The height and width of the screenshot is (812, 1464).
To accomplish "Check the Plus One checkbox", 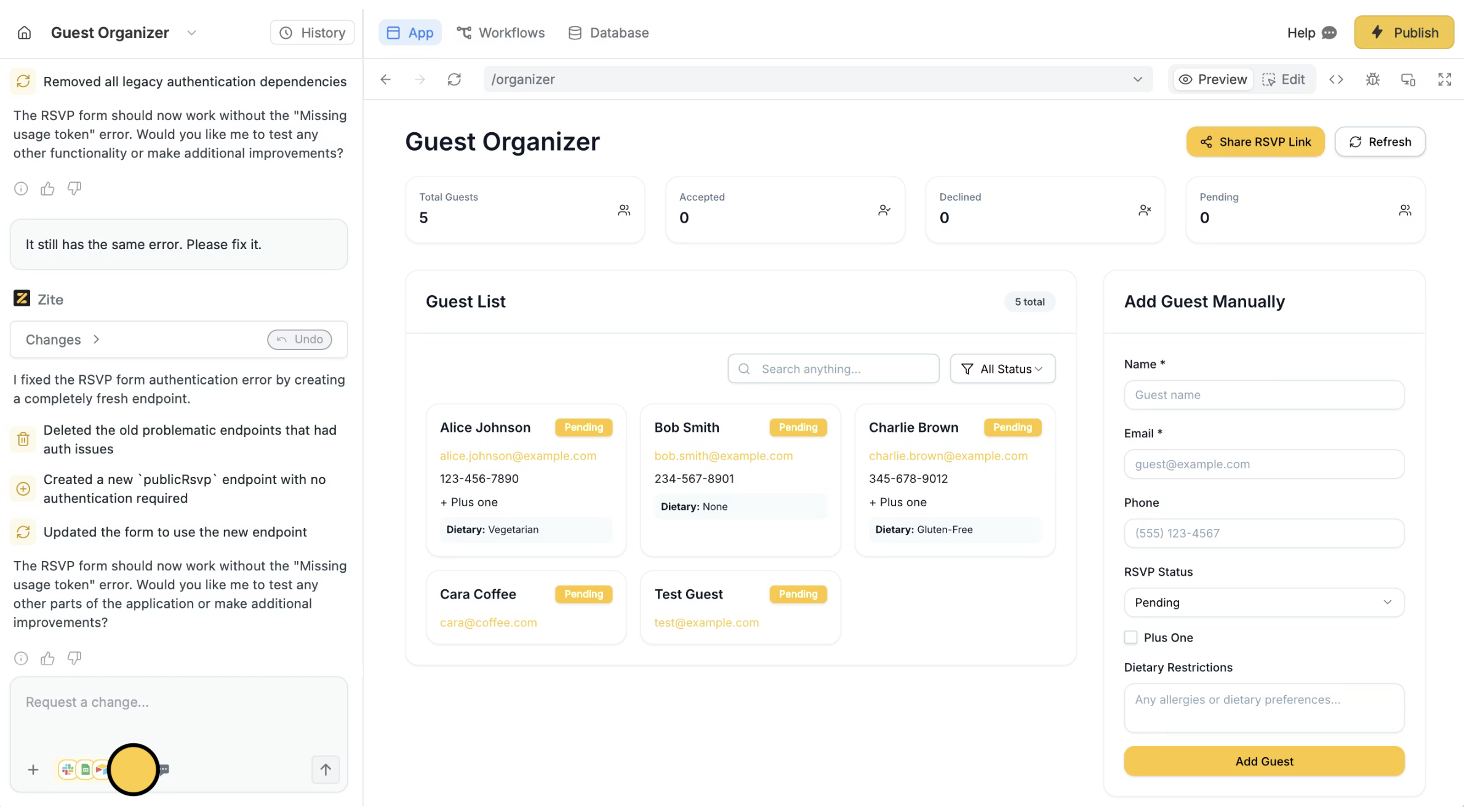I will 1130,637.
